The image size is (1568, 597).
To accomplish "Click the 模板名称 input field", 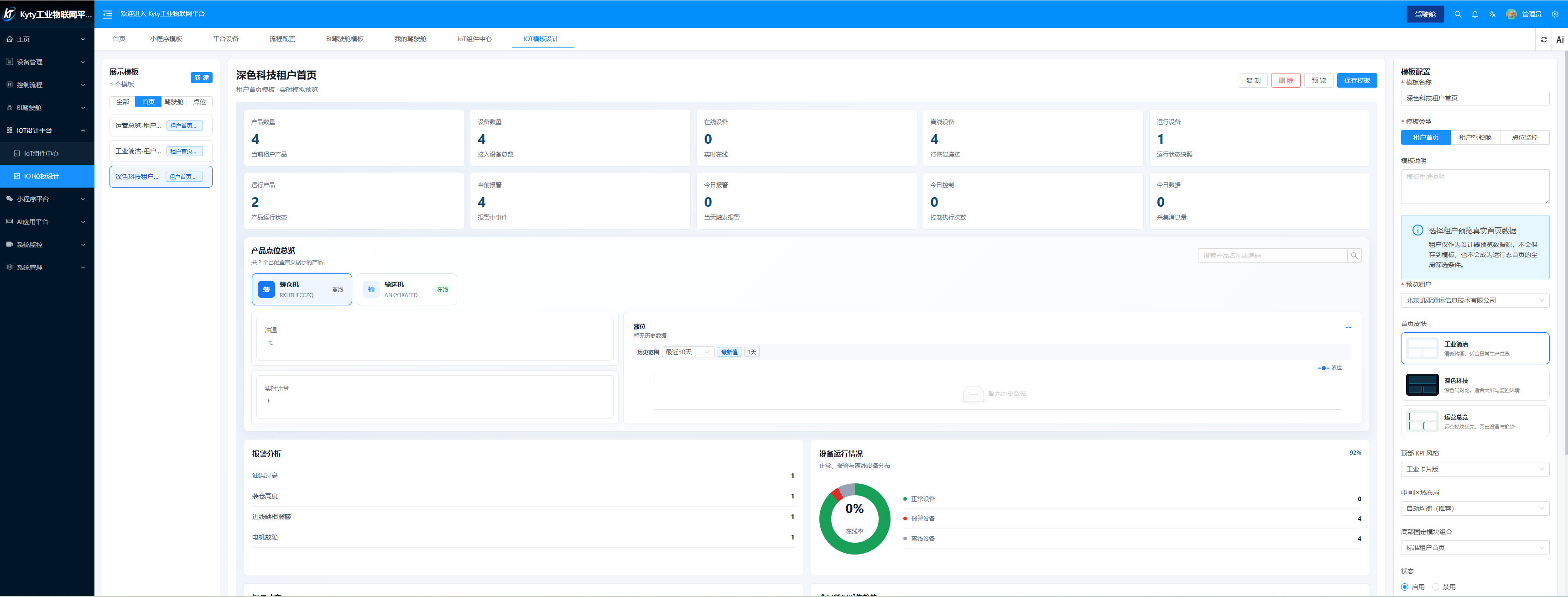I will (1474, 98).
